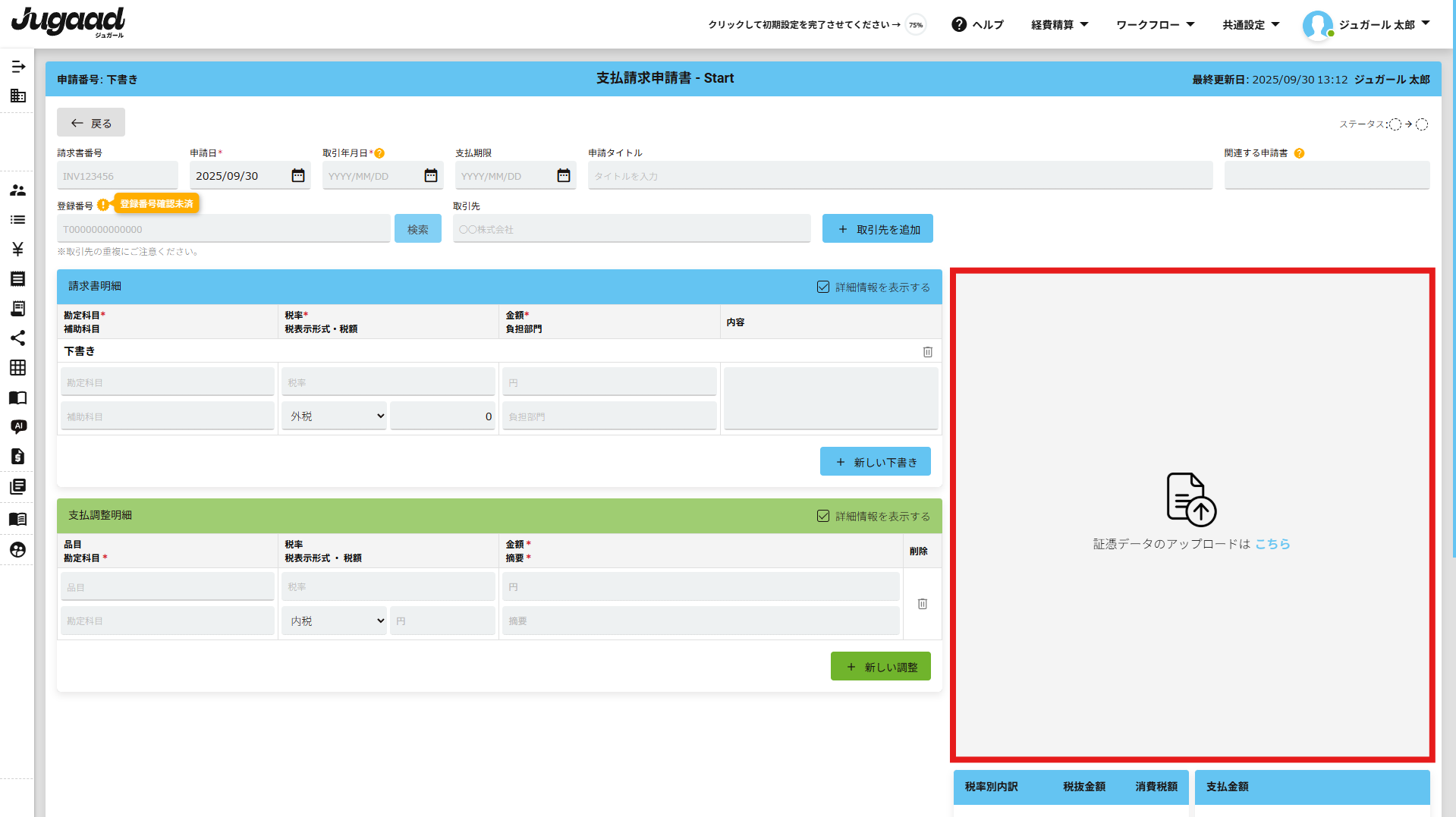Click the yen icon in the sidebar
This screenshot has height=817, width=1456.
pos(17,249)
